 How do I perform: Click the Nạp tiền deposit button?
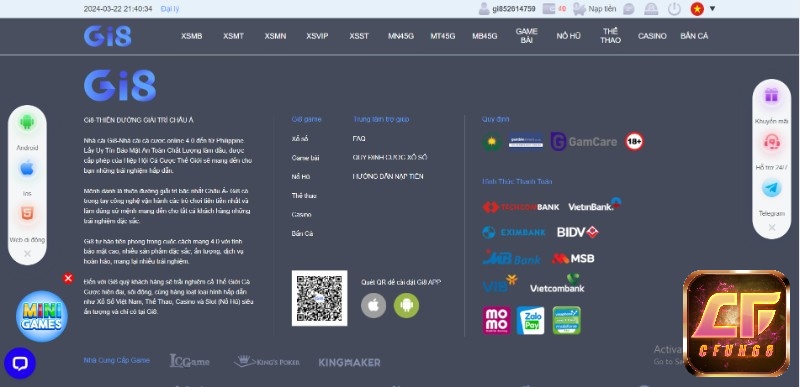tap(602, 9)
